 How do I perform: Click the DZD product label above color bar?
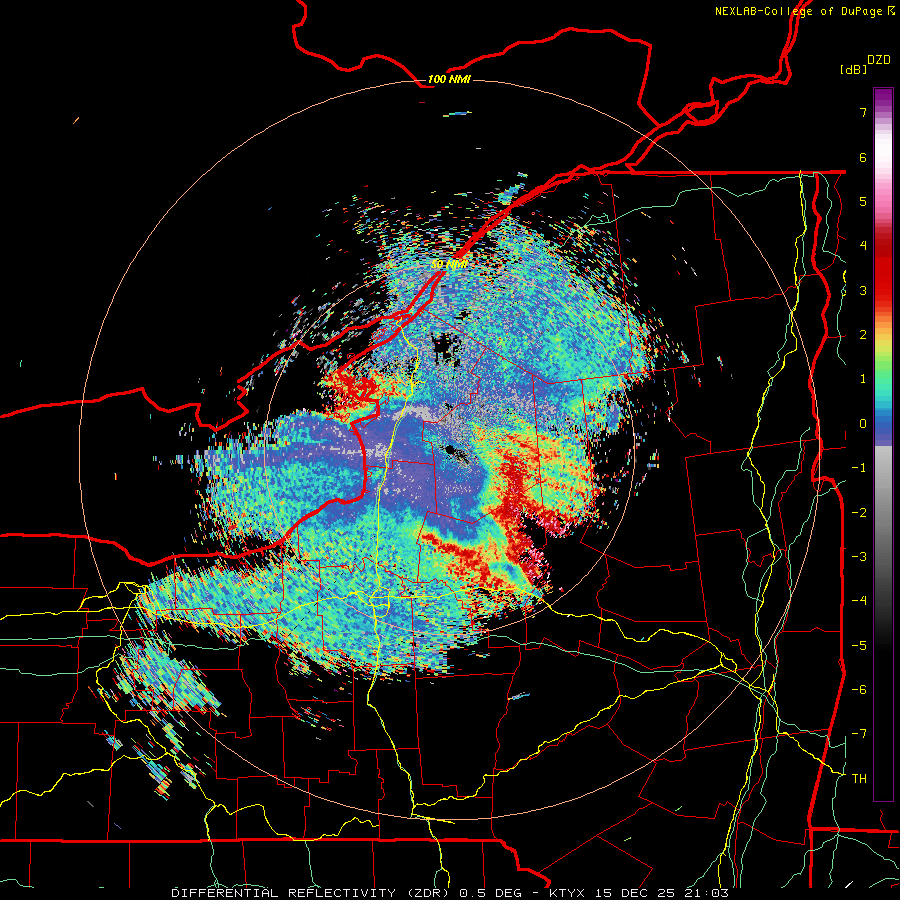click(879, 60)
